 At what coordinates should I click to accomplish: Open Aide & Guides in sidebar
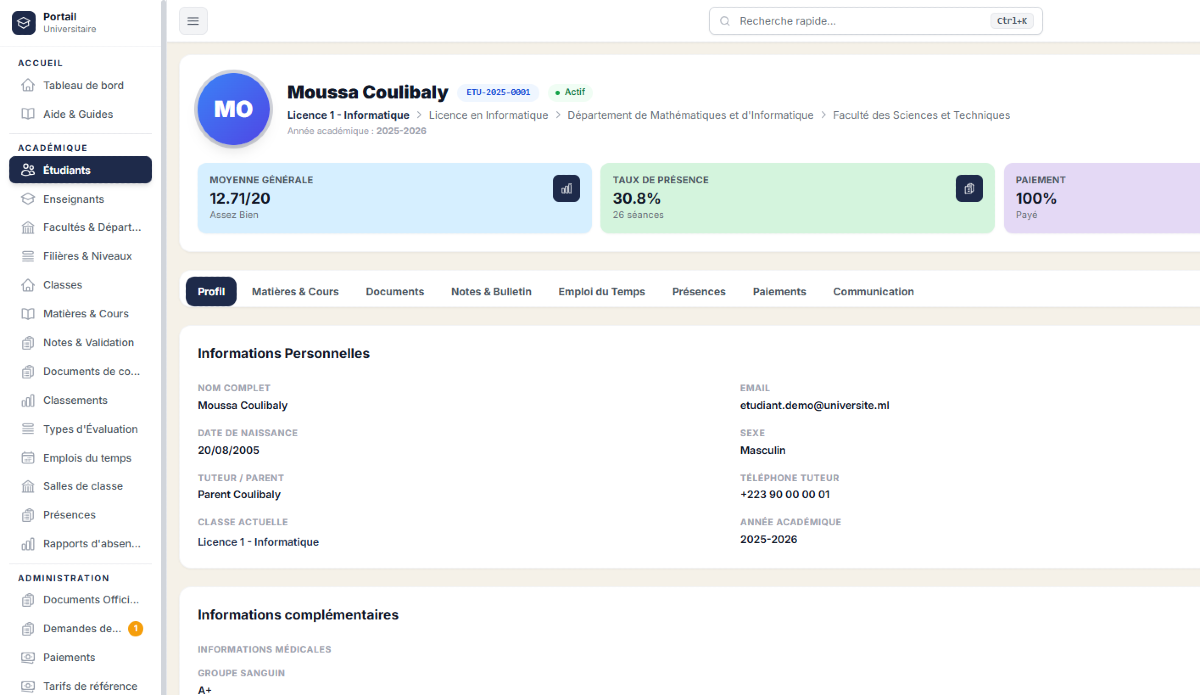pos(80,114)
